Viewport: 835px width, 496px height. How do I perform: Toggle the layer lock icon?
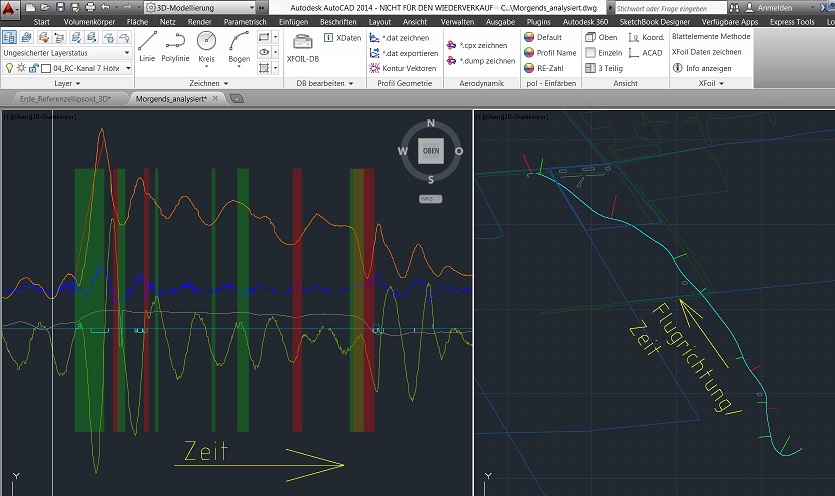click(33, 68)
